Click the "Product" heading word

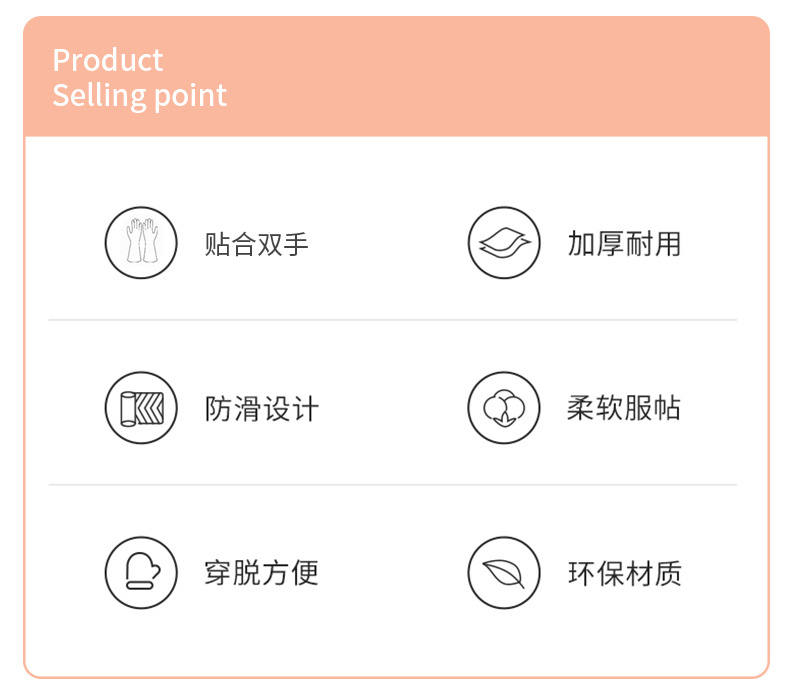pos(107,60)
